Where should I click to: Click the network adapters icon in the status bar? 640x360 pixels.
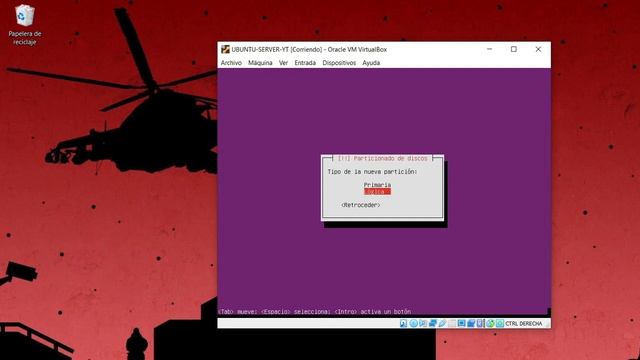click(x=433, y=323)
